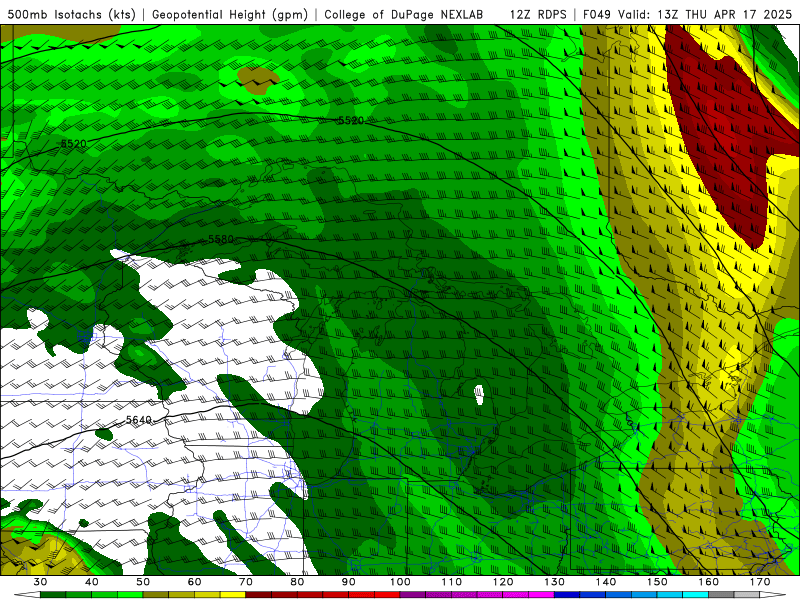Pick the bright yellow swatch ending at 70
Viewport: 800px width, 600px height.
(x=233, y=595)
